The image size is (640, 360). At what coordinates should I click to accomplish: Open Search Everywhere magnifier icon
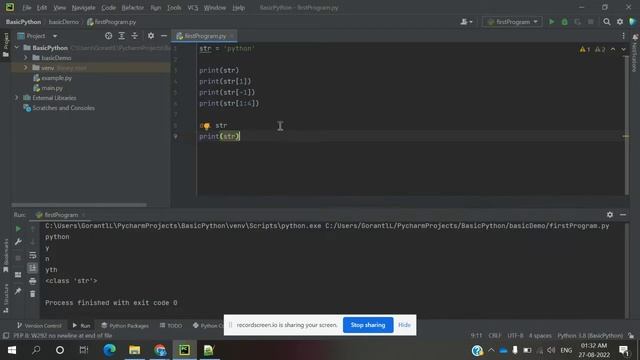[x=607, y=22]
